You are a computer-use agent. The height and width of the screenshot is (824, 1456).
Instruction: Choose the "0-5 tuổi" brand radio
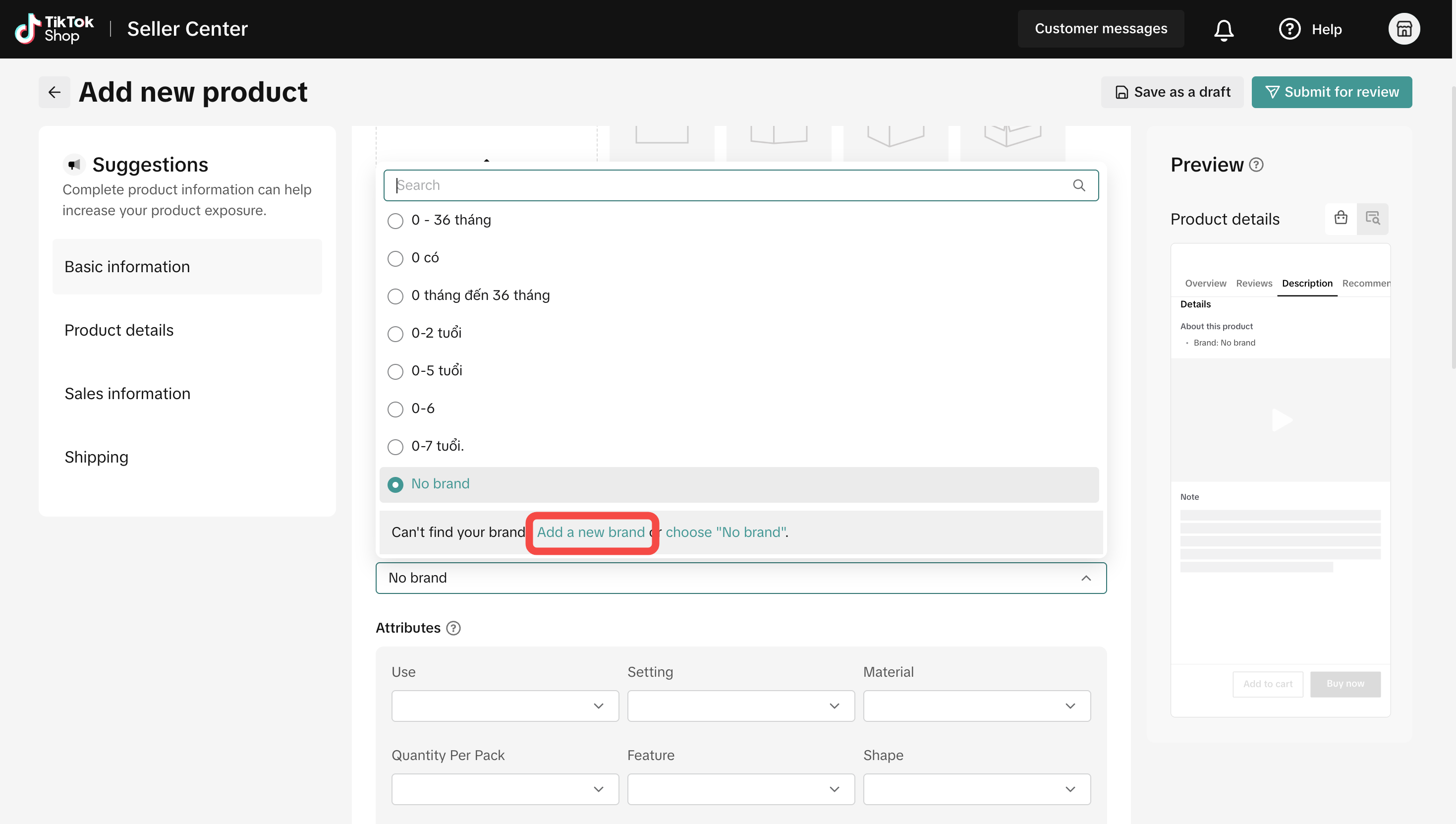[x=395, y=371]
